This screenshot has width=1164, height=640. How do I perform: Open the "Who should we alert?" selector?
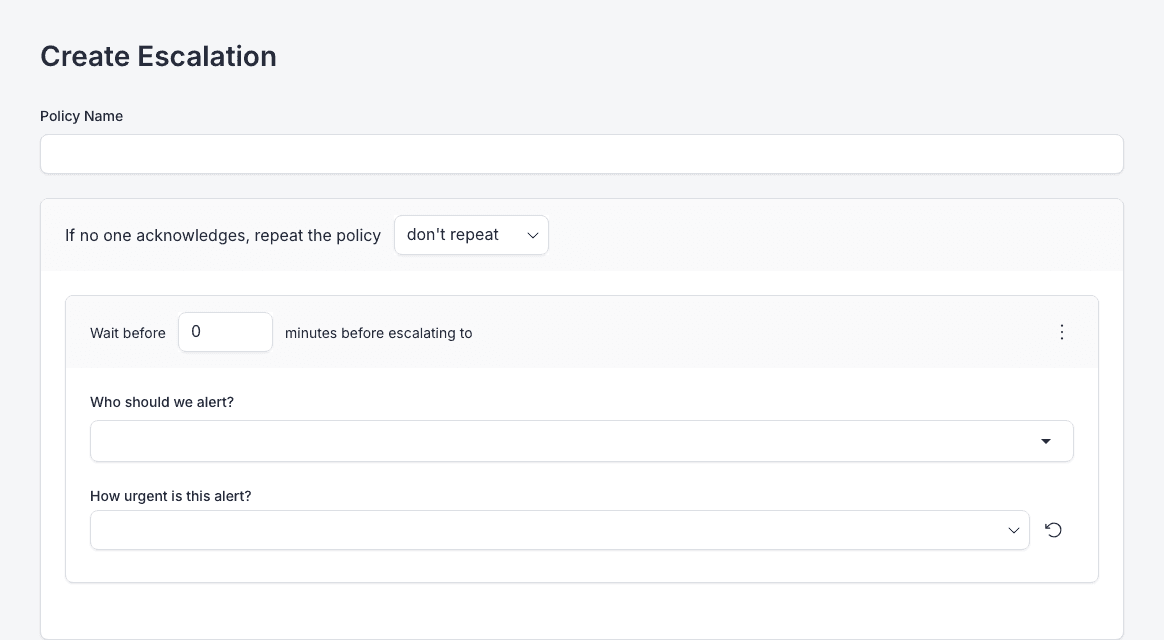(581, 441)
